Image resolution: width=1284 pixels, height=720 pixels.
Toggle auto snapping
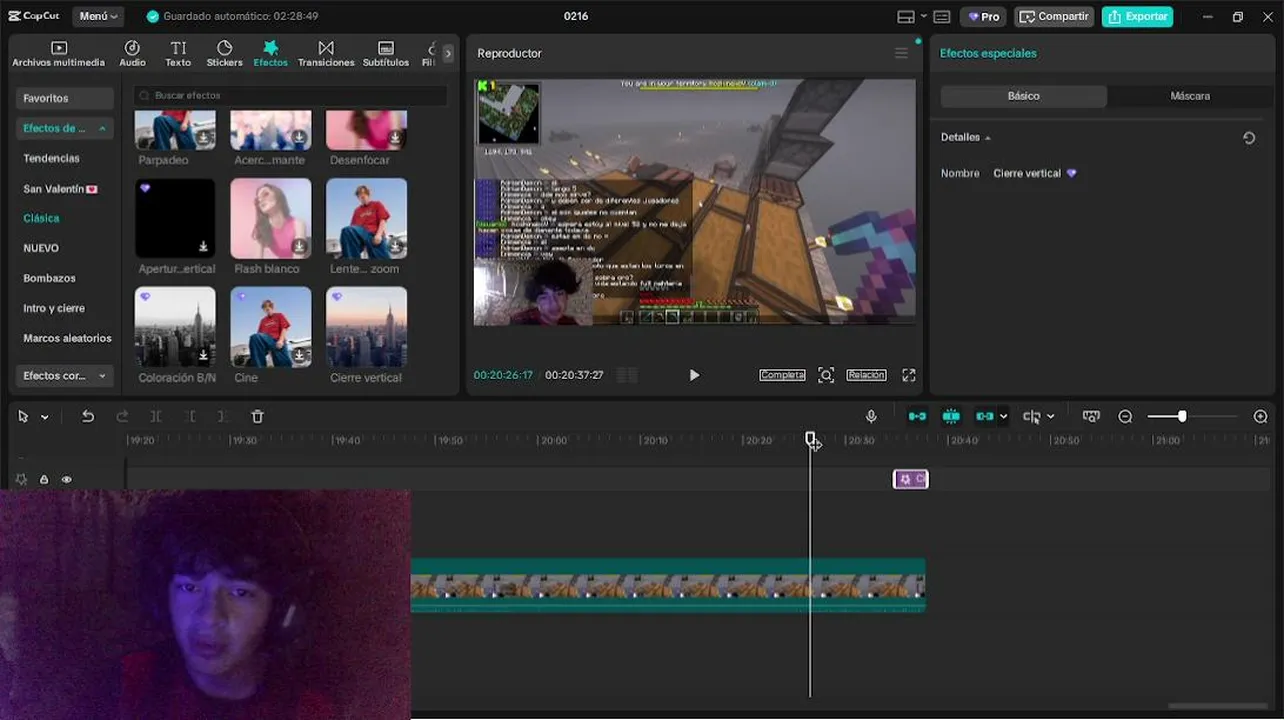[x=951, y=416]
